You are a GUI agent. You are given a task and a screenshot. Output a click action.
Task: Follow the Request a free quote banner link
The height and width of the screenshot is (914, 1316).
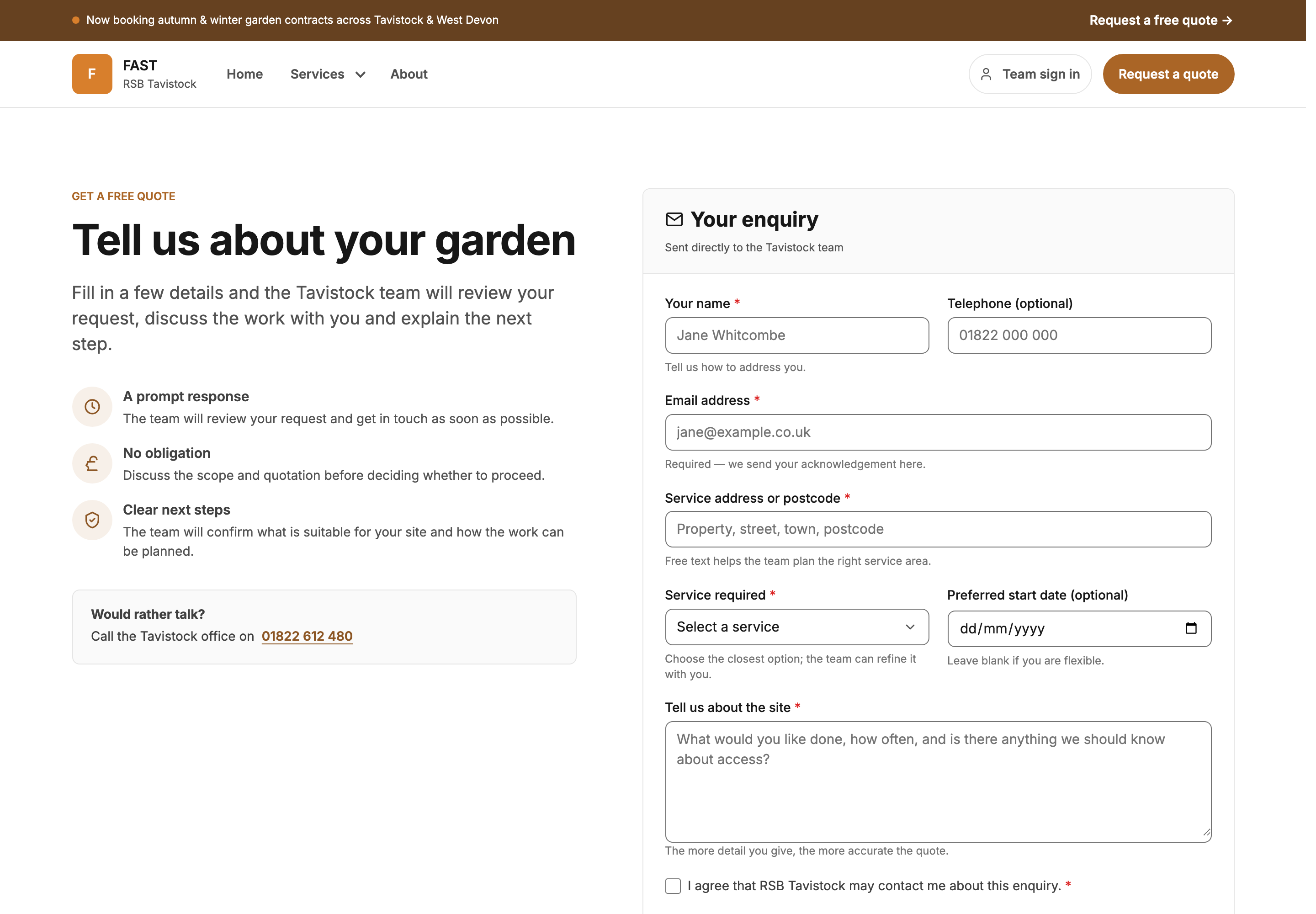coord(1160,20)
